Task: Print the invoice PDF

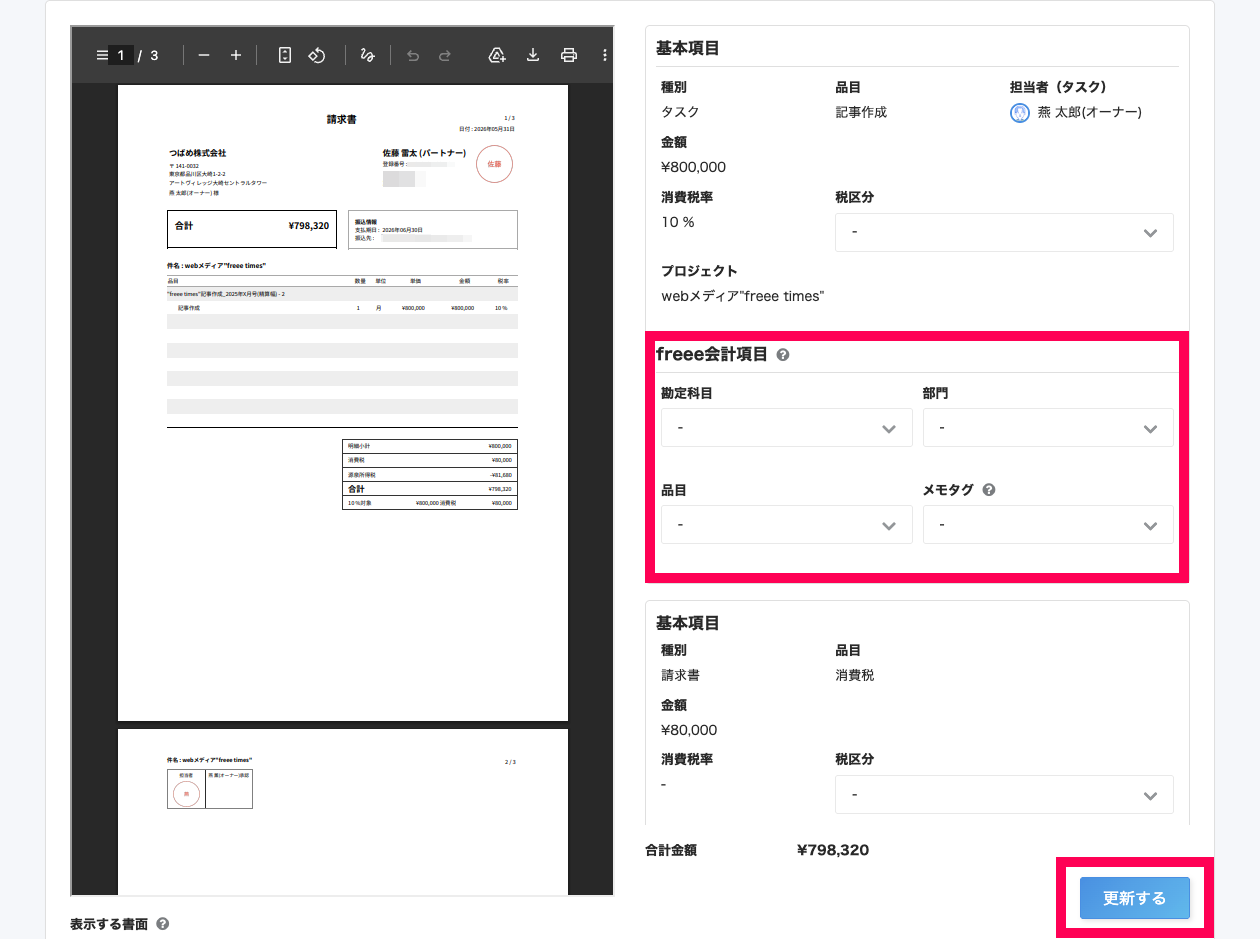Action: (x=569, y=55)
